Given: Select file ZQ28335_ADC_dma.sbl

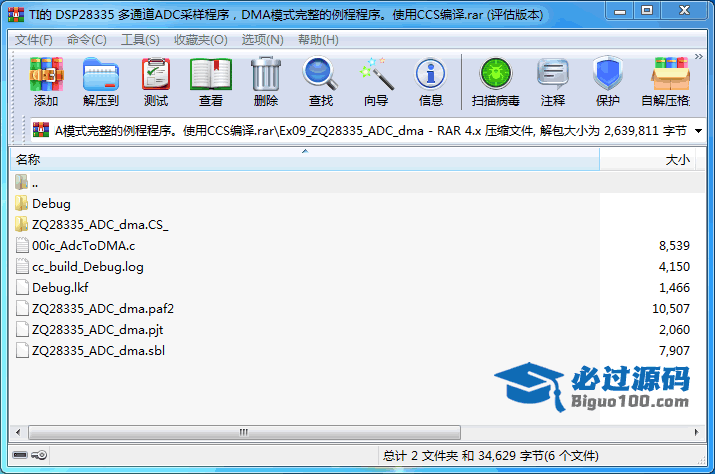Looking at the screenshot, I should (358, 351).
